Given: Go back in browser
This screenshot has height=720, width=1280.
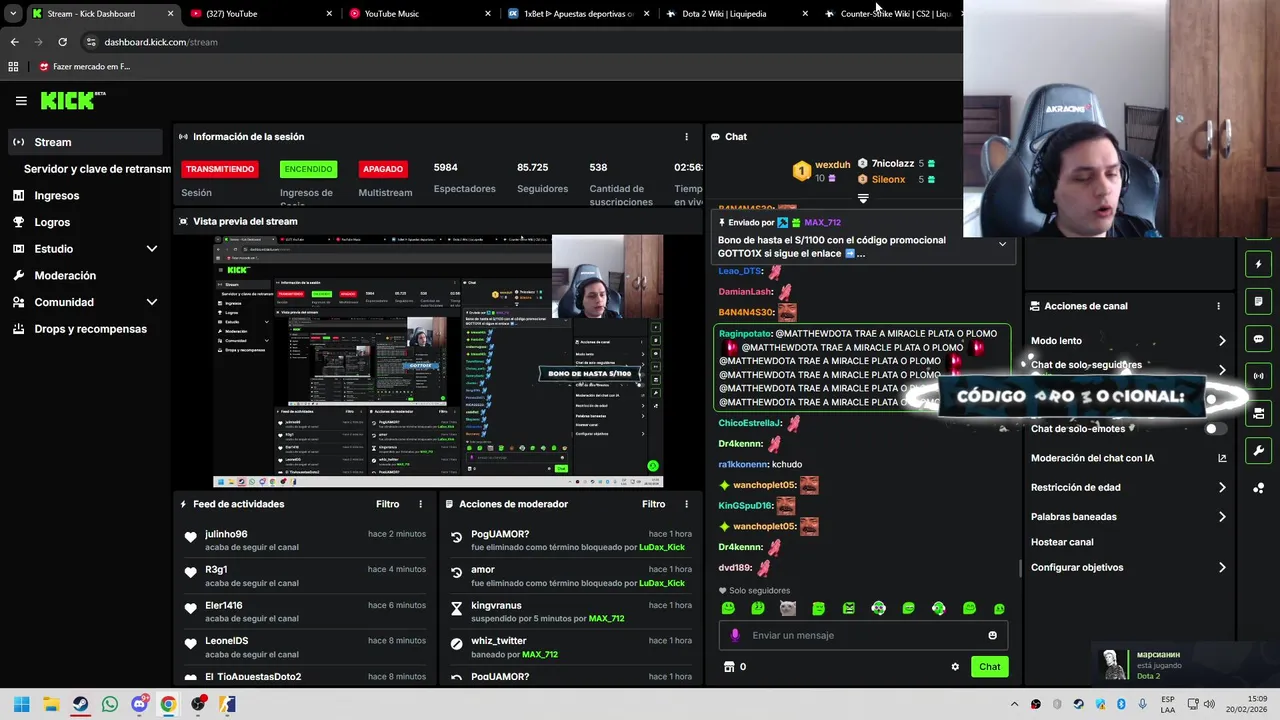Looking at the screenshot, I should point(14,42).
